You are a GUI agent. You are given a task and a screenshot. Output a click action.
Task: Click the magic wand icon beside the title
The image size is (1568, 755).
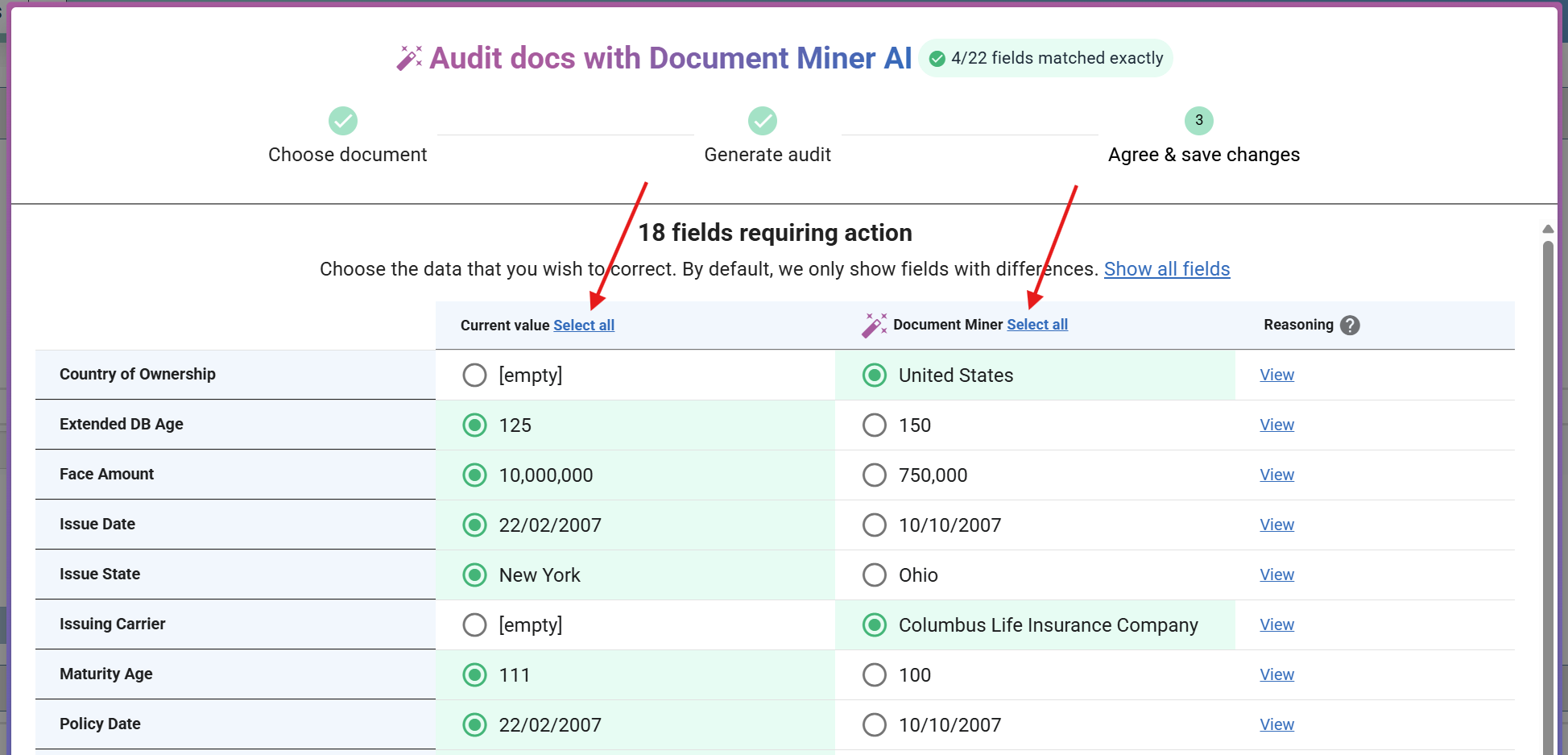tap(409, 58)
